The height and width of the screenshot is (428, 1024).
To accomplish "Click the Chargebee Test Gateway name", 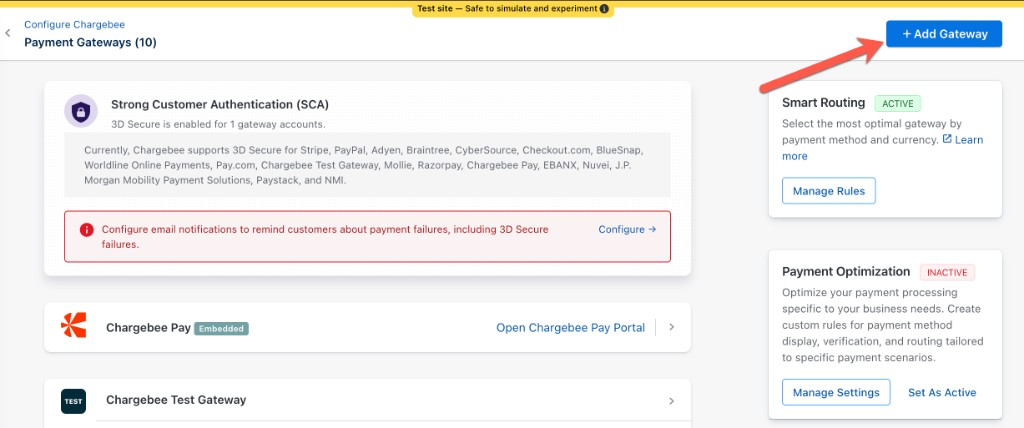I will (176, 400).
